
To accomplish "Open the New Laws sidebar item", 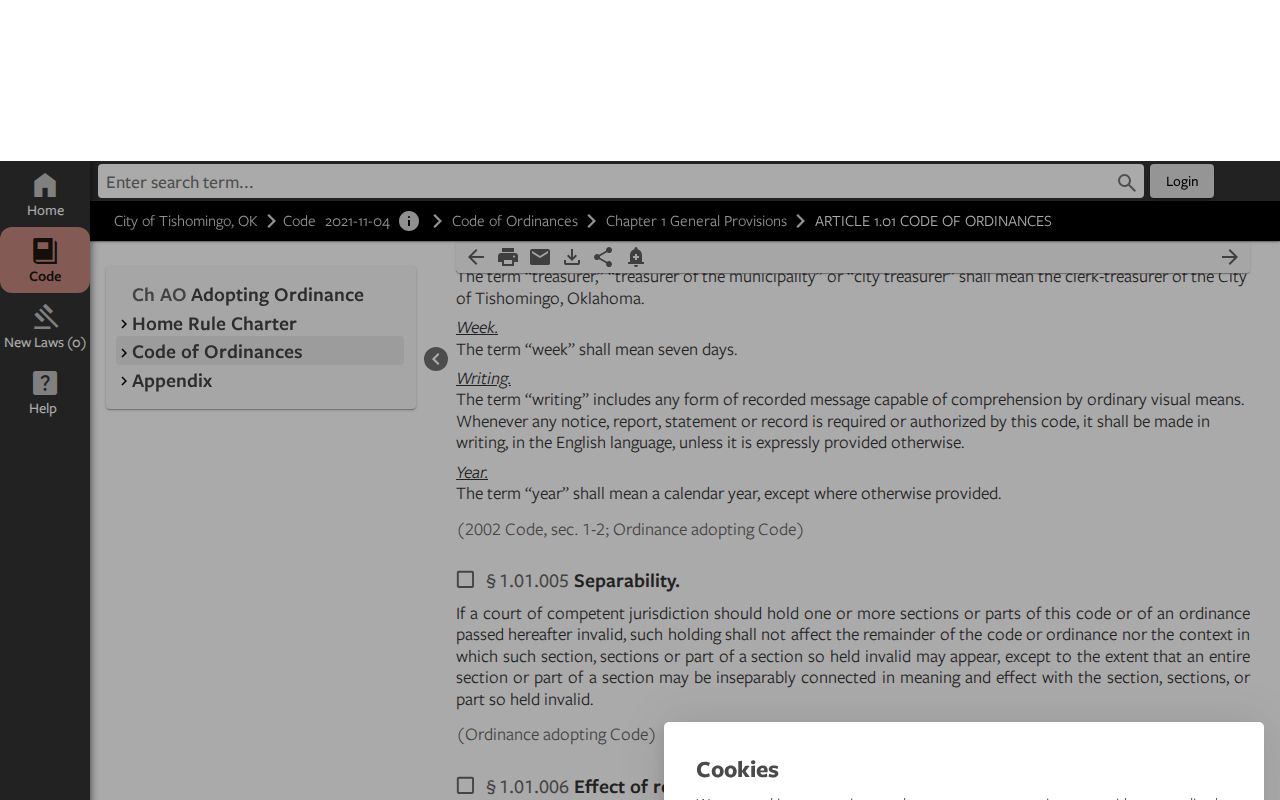I will point(45,327).
